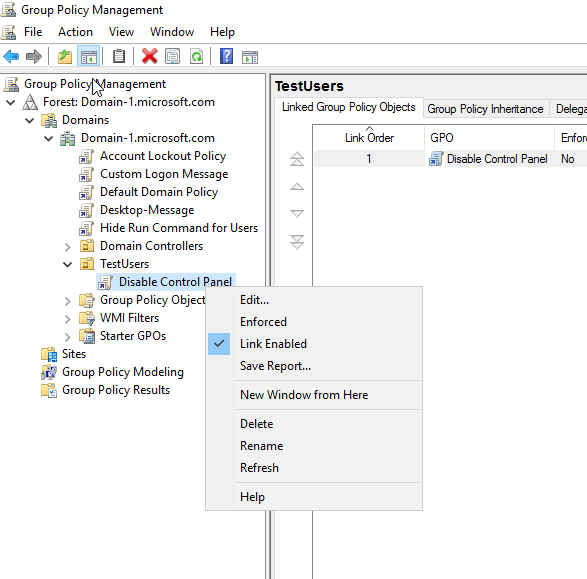Screen dimensions: 587x579
Task: Select the TestUsers OU label in tree
Action: click(124, 264)
